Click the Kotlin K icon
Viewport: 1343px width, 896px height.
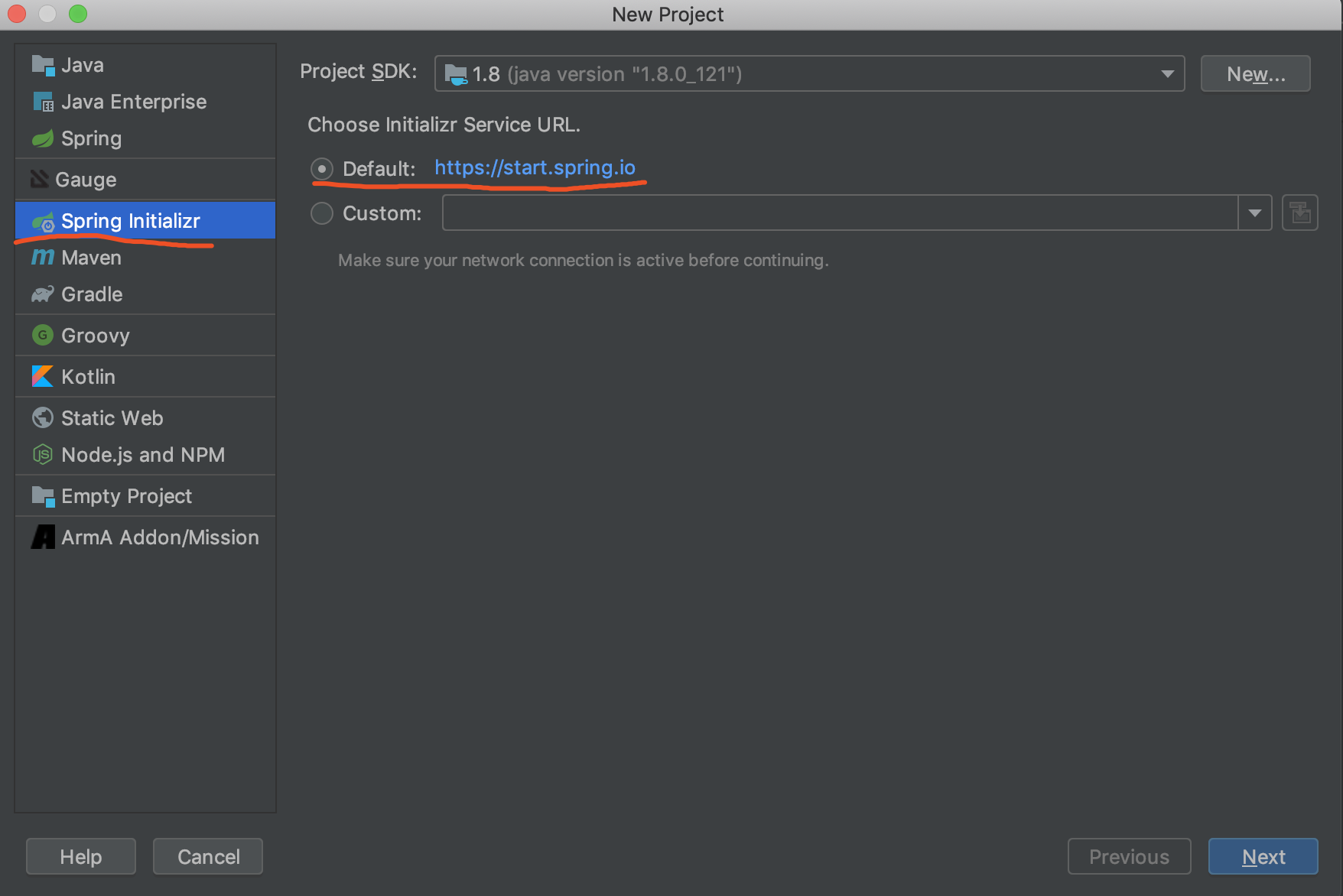point(43,376)
